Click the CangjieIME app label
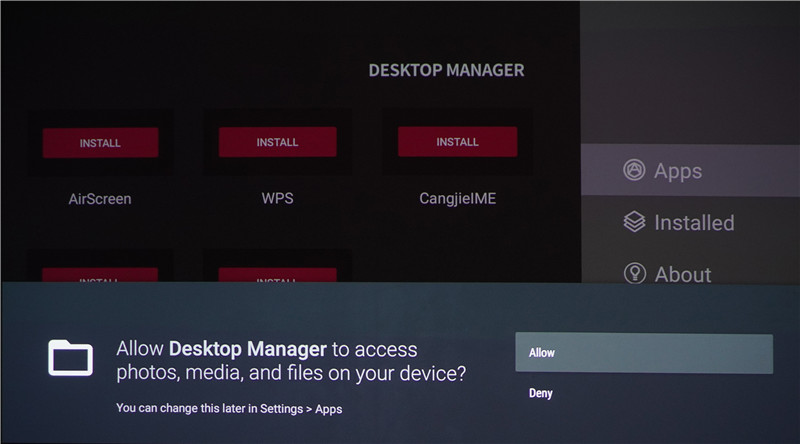The width and height of the screenshot is (800, 444). 458,199
